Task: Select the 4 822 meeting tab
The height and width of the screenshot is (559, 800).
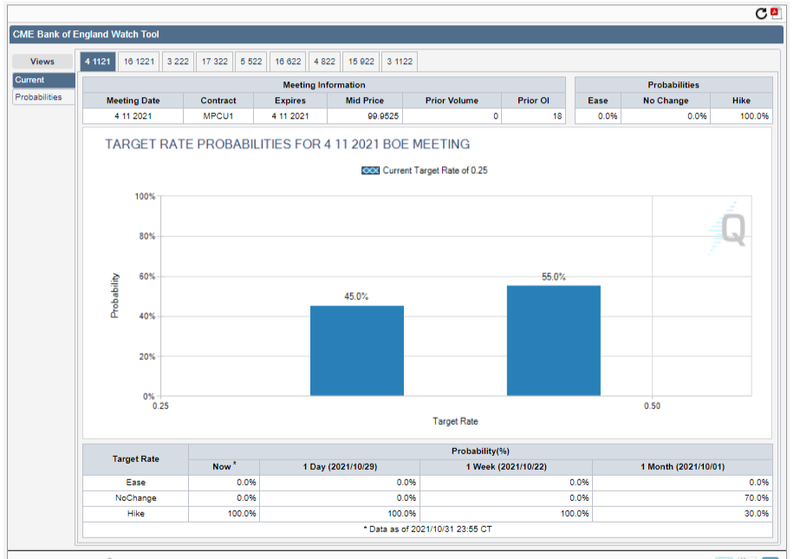Action: pyautogui.click(x=324, y=62)
